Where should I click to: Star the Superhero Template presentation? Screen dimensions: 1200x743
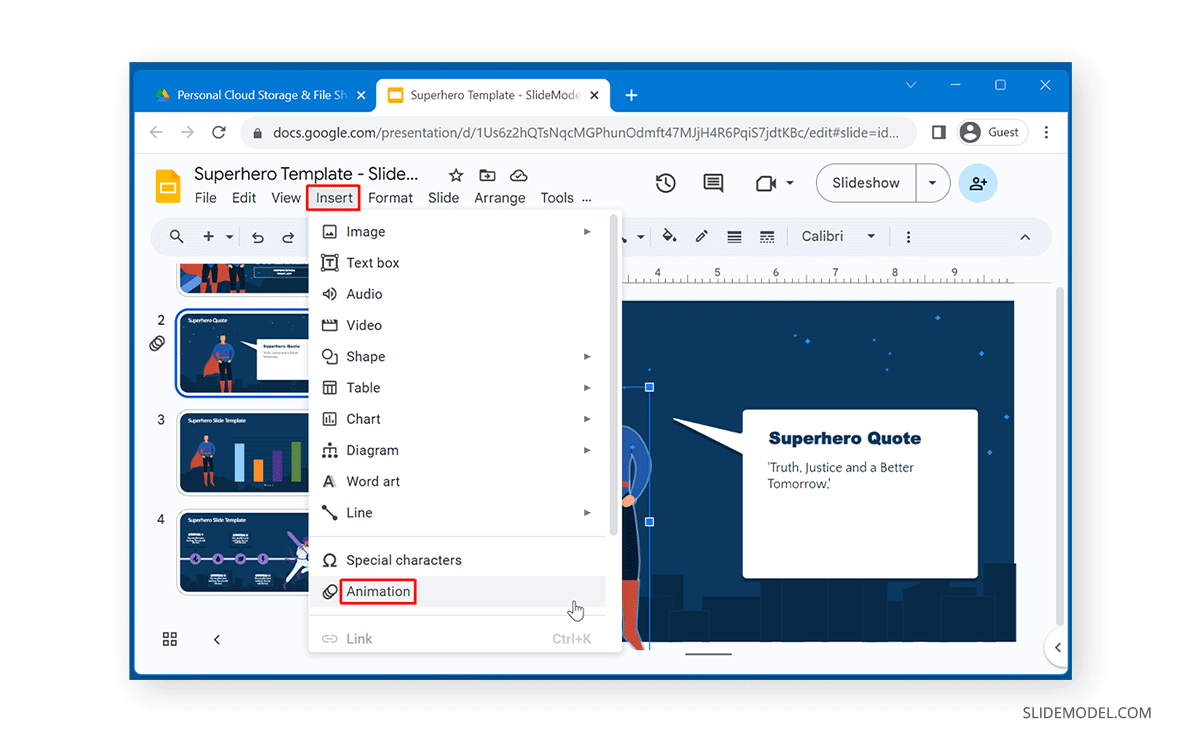click(456, 175)
